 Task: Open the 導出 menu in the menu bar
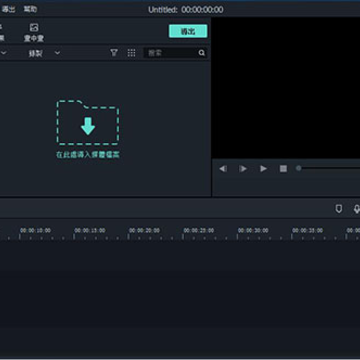[x=8, y=9]
